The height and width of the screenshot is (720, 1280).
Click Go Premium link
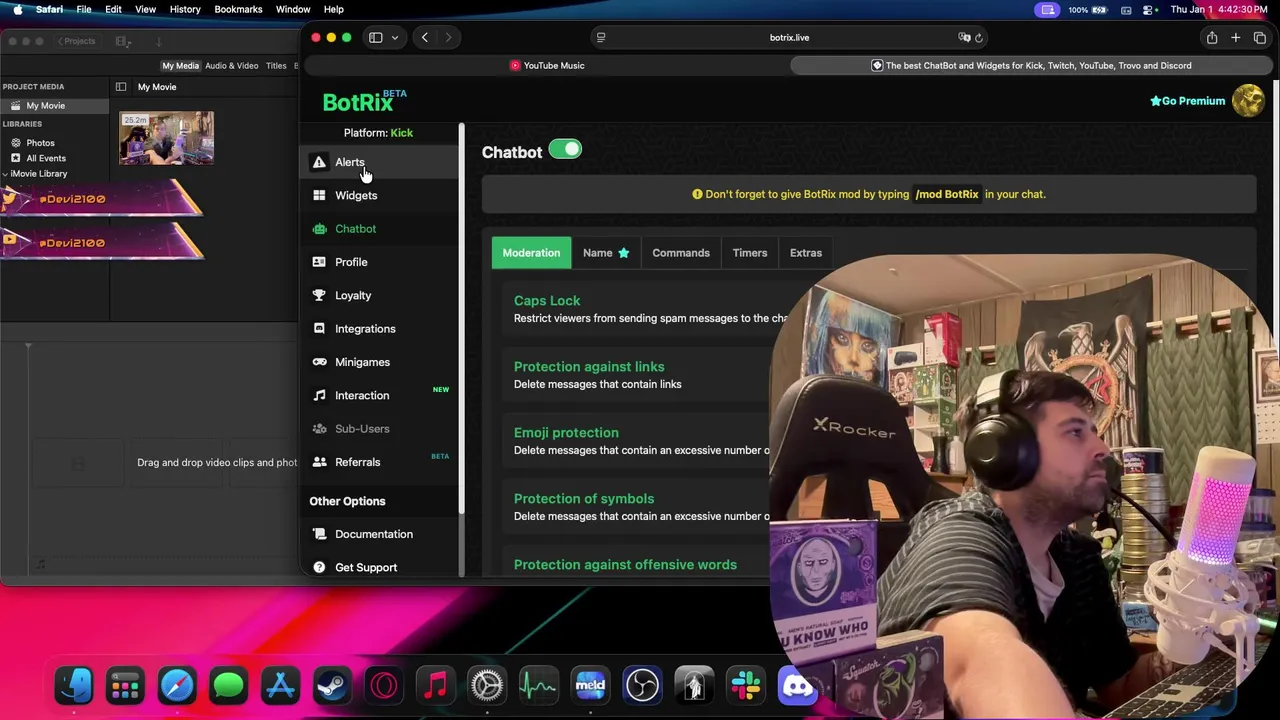1188,101
